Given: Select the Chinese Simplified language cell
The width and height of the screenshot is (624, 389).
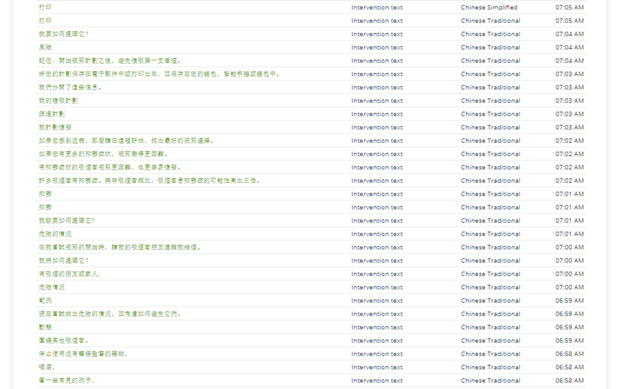Looking at the screenshot, I should coord(489,7).
